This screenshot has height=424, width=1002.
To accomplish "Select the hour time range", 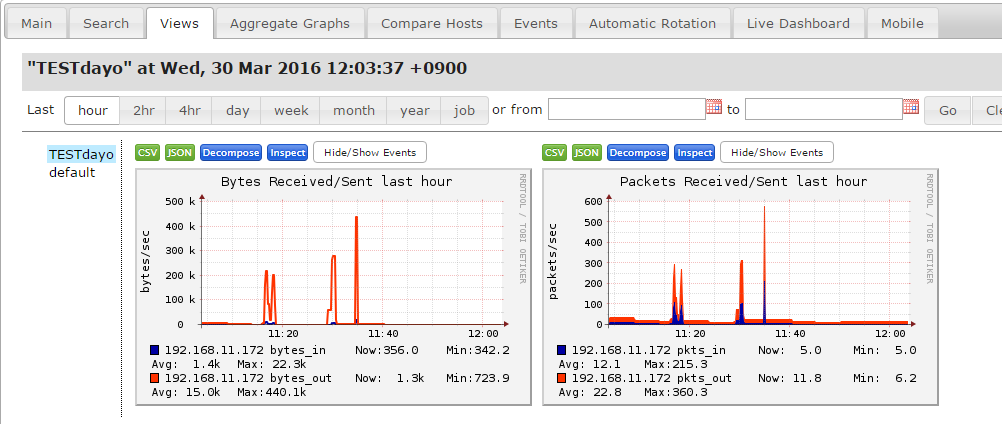I will click(93, 110).
